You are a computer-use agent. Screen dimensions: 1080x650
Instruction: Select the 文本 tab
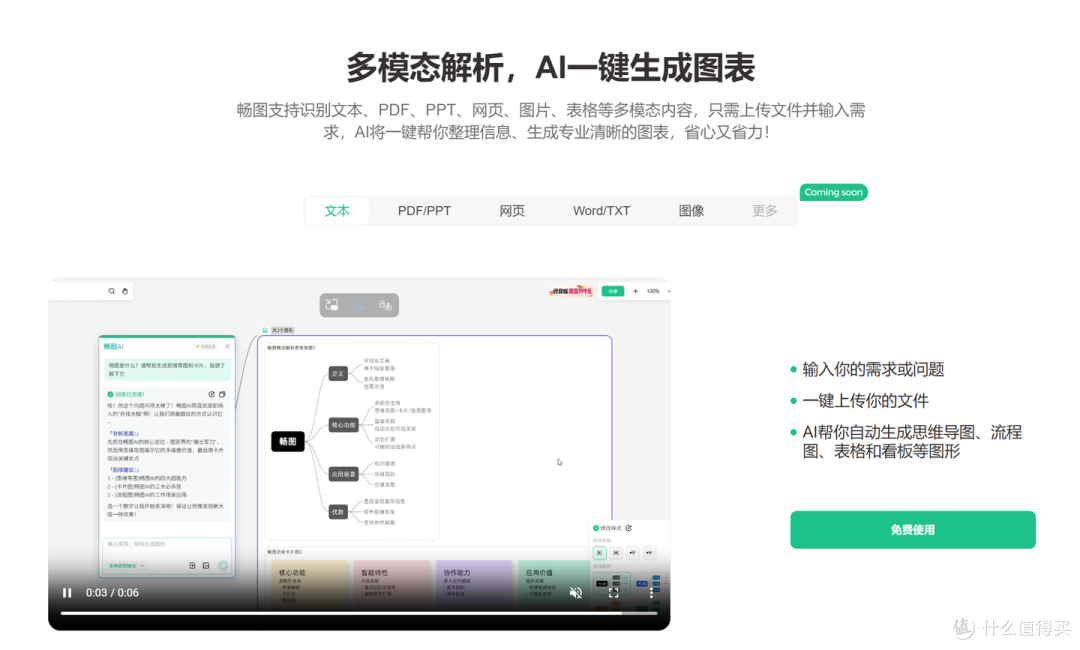(337, 211)
